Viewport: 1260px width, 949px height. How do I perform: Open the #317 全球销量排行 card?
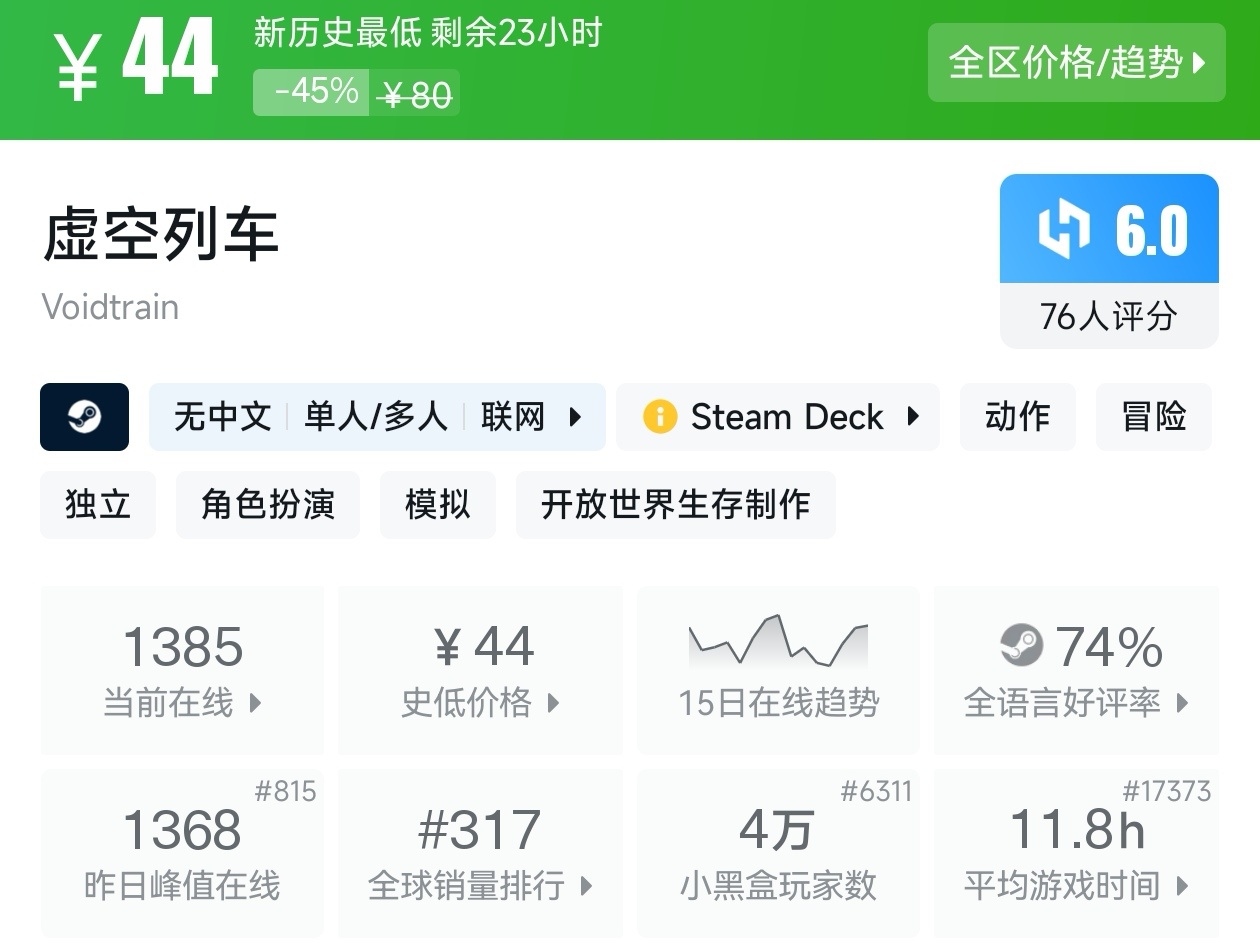480,853
